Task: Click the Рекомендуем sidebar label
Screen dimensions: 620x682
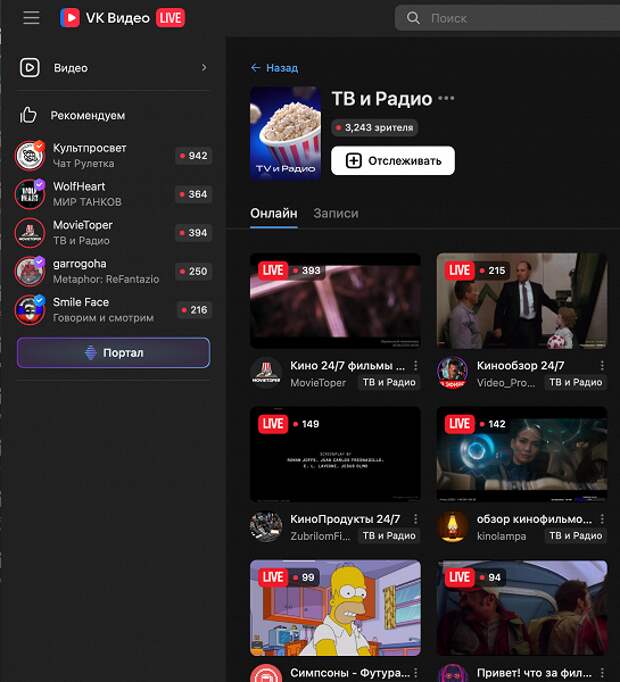Action: [x=88, y=115]
